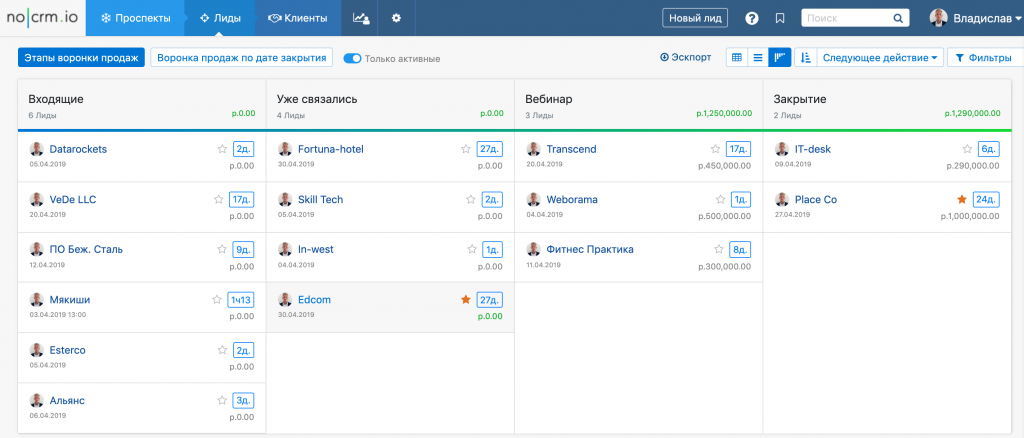Screen dimensions: 1024x438
Task: Click the 03.04.2019 13:00 date on Мякиши
Action: pos(57,315)
